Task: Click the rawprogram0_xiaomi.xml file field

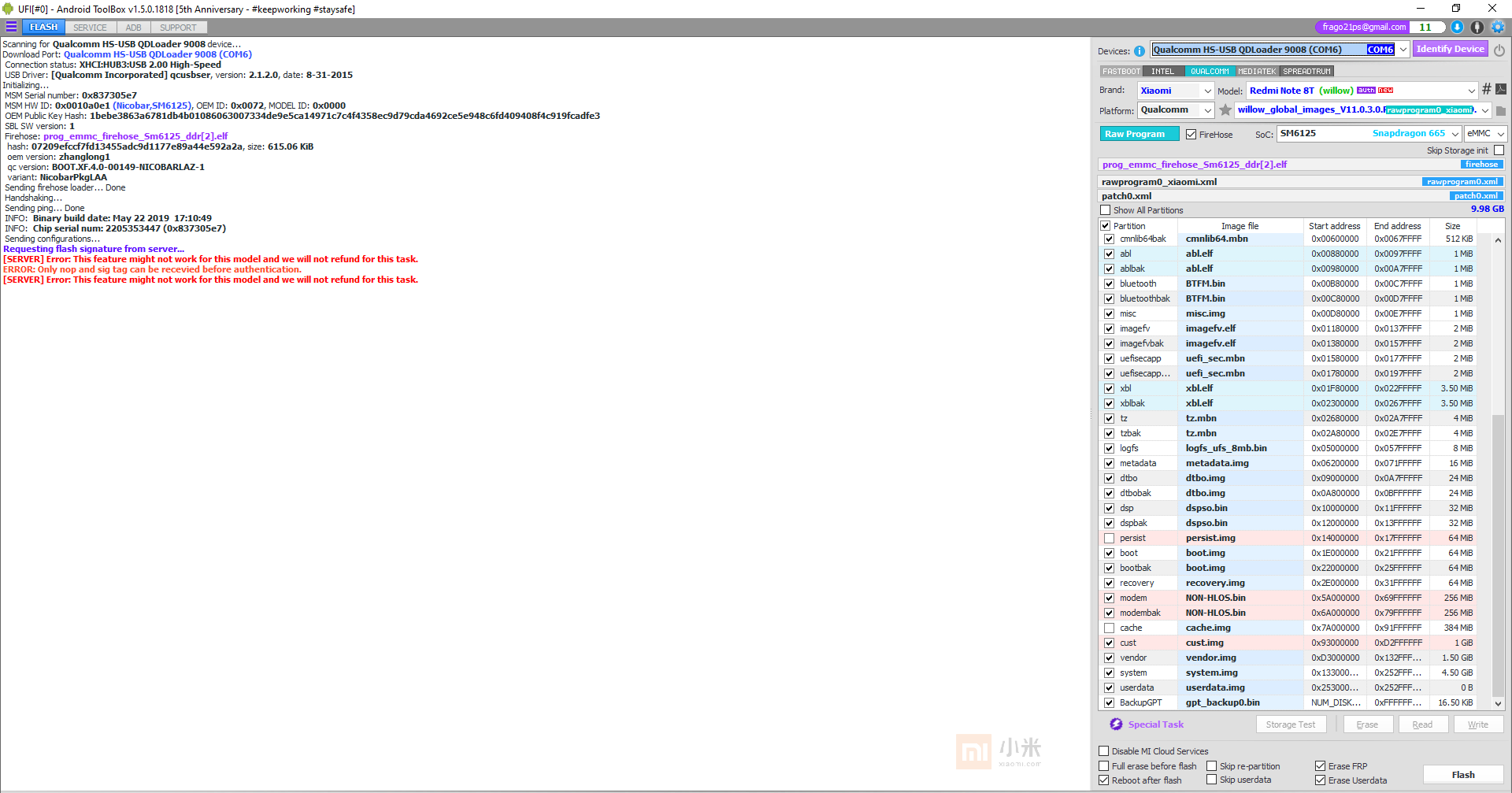Action: 1303,182
